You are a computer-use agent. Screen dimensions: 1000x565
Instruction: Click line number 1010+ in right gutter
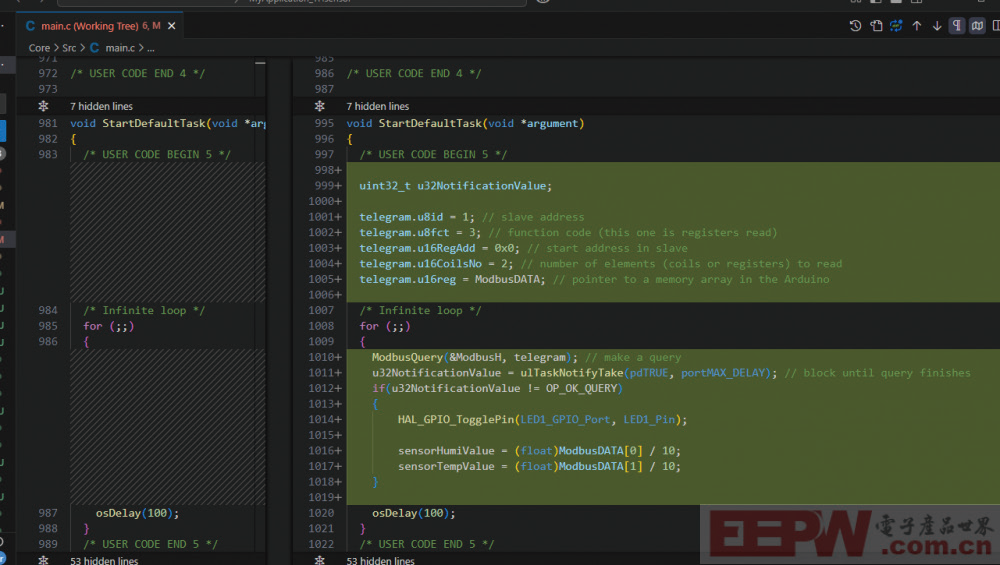pos(325,357)
